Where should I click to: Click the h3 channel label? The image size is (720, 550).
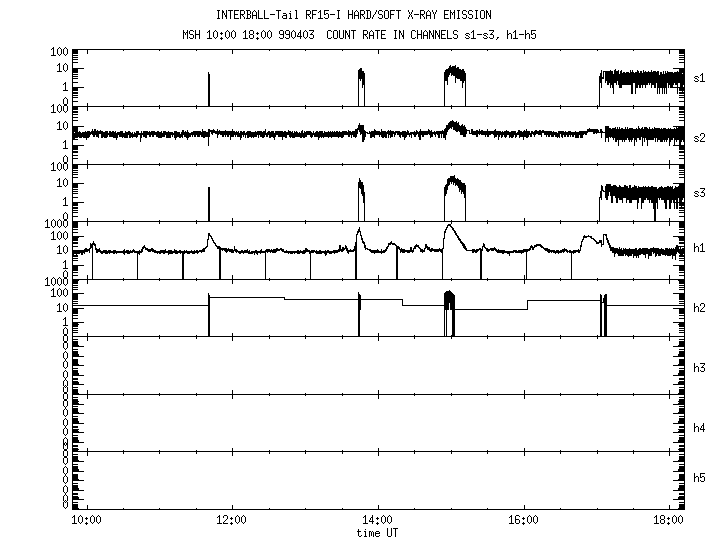coord(701,368)
